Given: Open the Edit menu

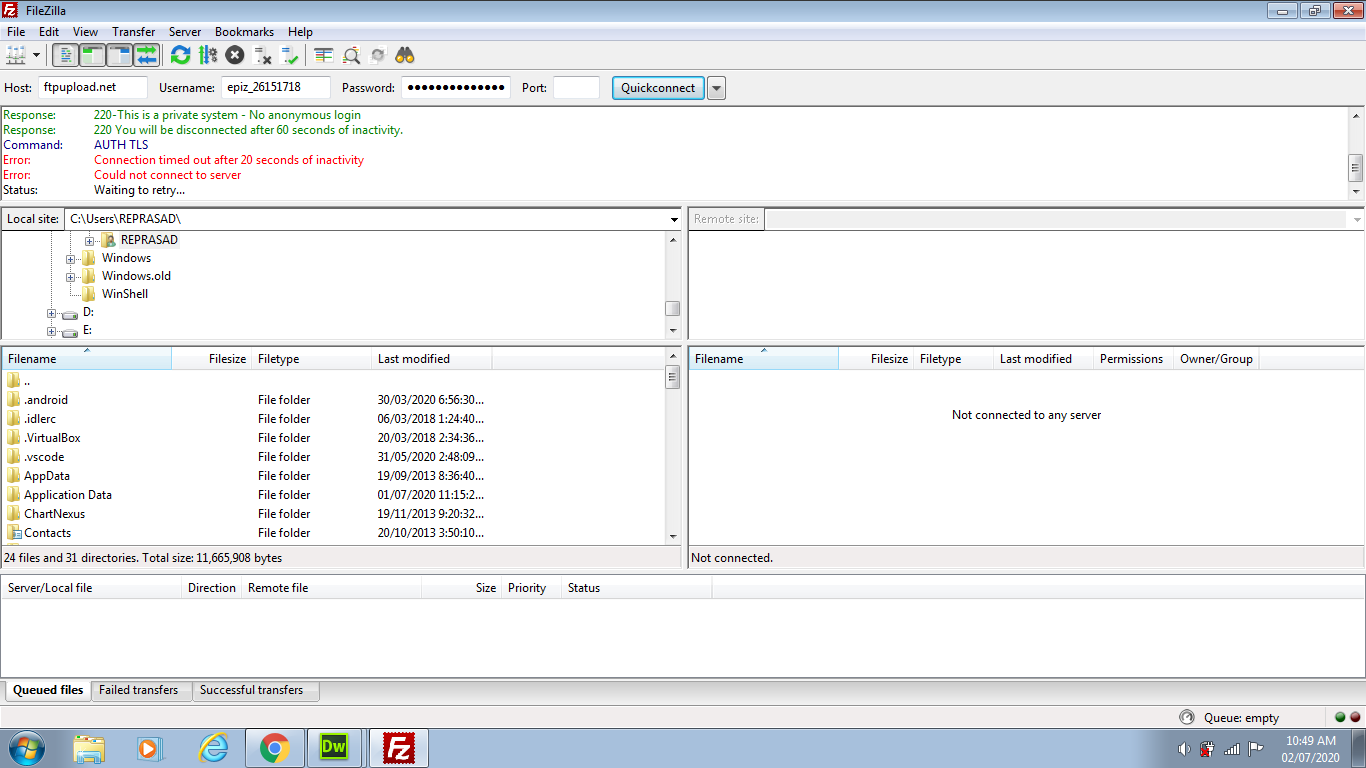Looking at the screenshot, I should click(49, 32).
